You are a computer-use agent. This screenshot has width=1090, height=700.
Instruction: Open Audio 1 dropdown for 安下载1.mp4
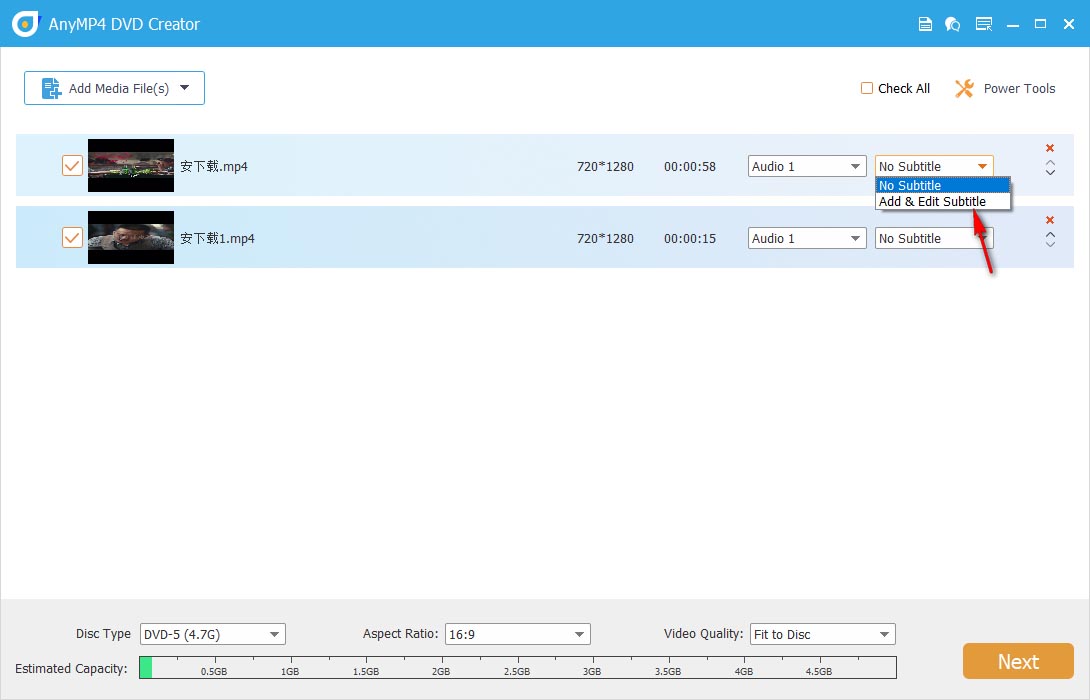coord(807,238)
